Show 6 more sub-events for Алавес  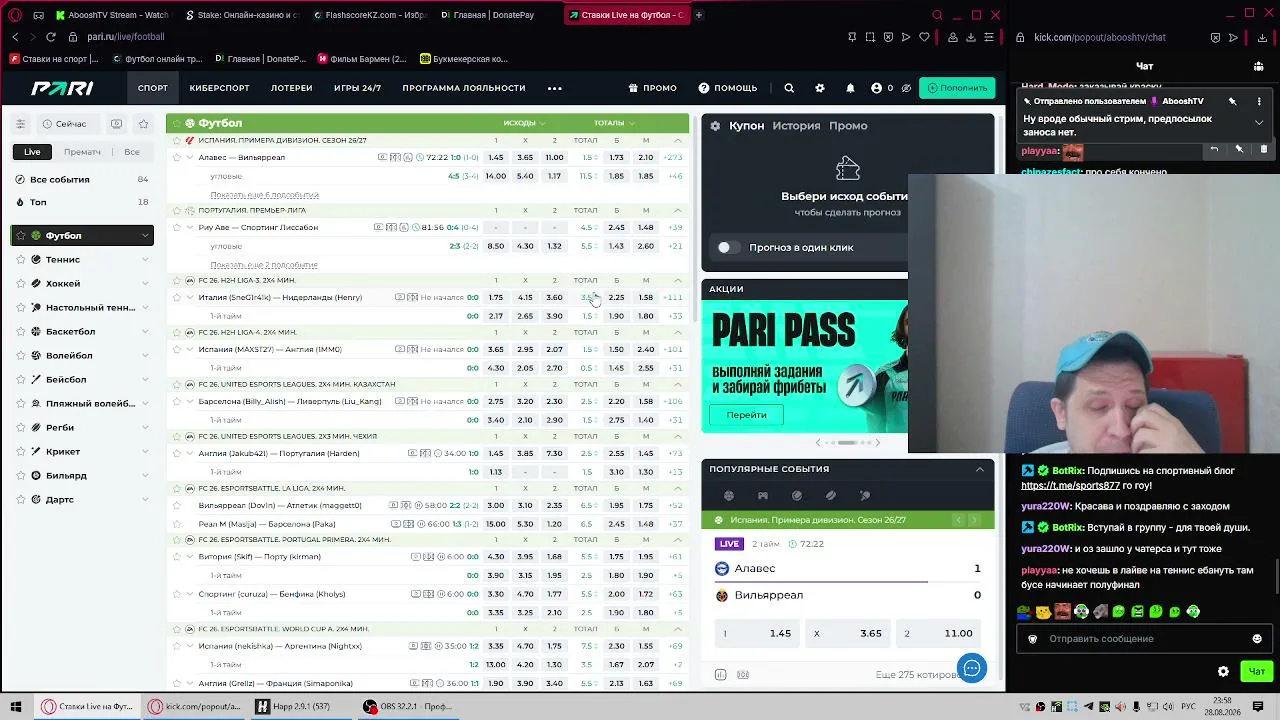tap(264, 195)
